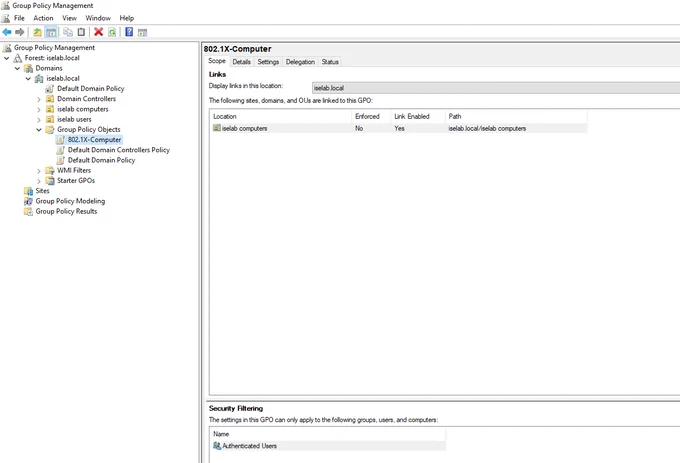Select Default Domain Controllers Policy in tree
The height and width of the screenshot is (463, 680).
point(118,150)
